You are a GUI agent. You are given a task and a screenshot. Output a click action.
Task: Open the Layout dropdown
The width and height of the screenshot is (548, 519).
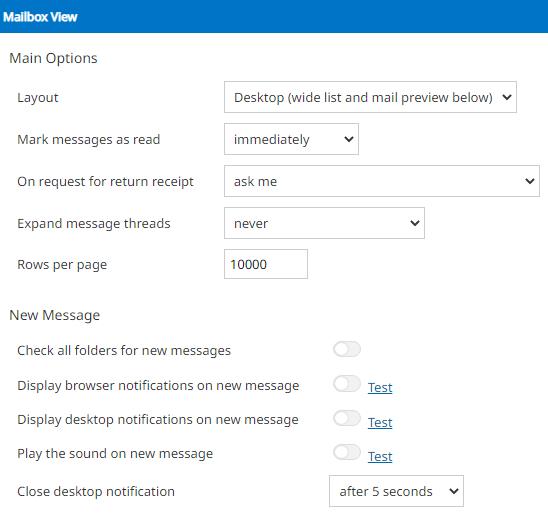click(370, 97)
